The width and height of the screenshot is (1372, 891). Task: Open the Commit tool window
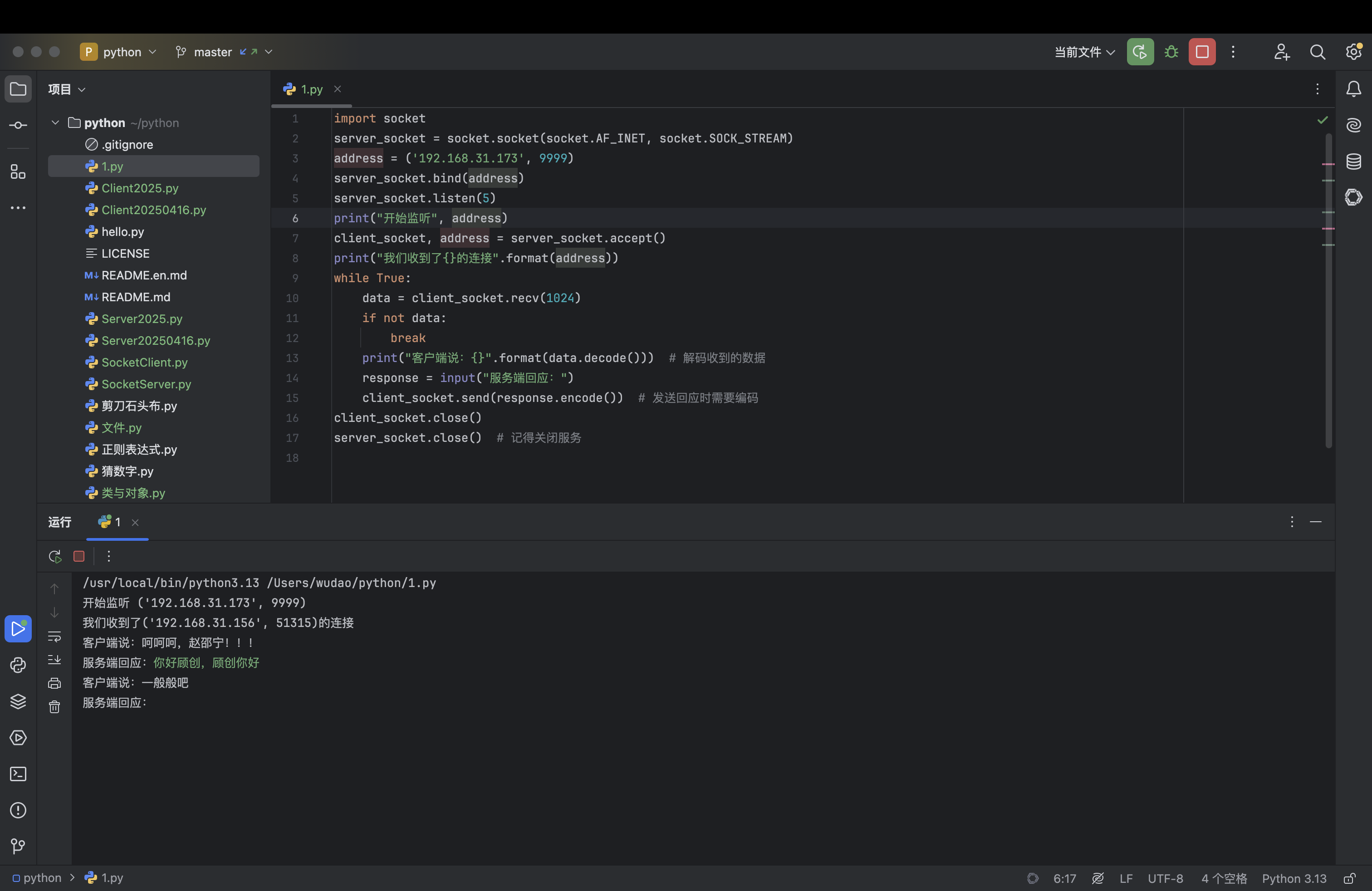click(18, 125)
